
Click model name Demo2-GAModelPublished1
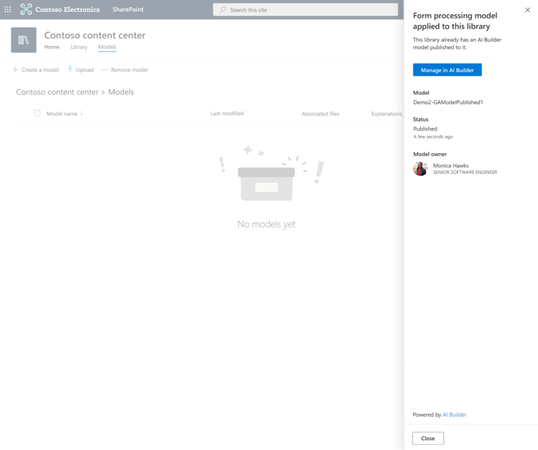[x=448, y=102]
